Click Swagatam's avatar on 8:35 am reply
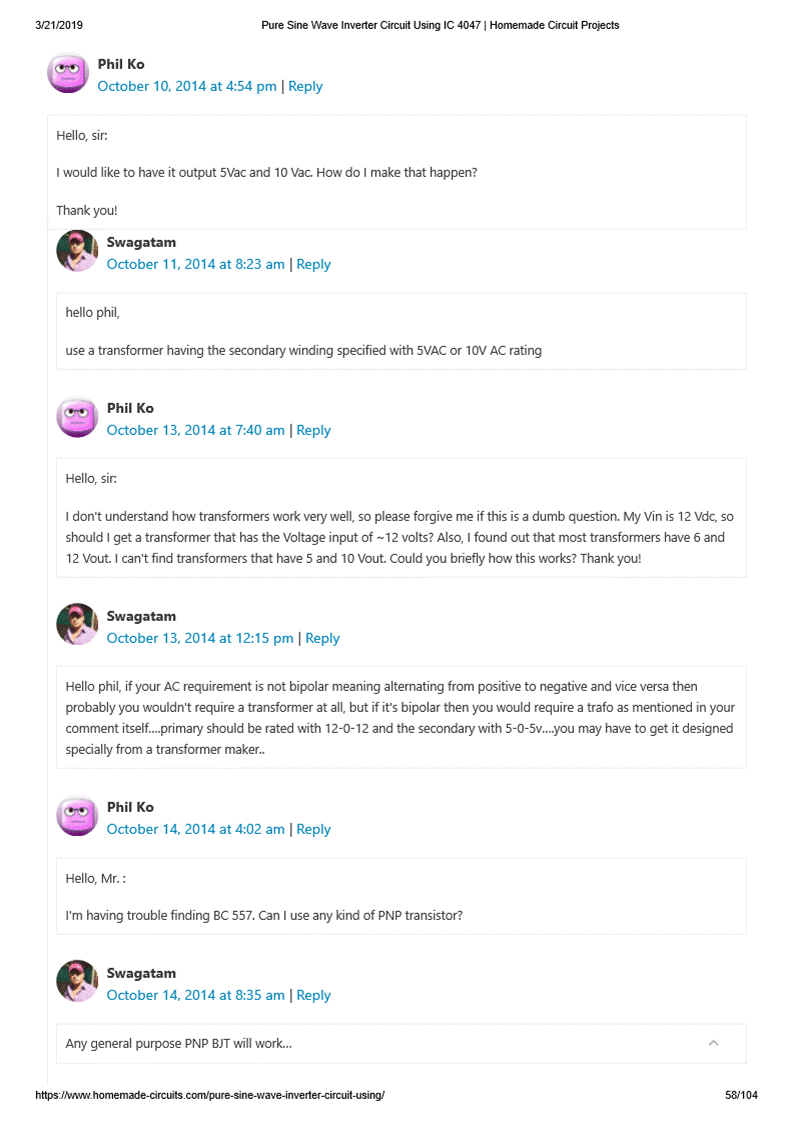Image resolution: width=793 pixels, height=1122 pixels. pyautogui.click(x=77, y=982)
